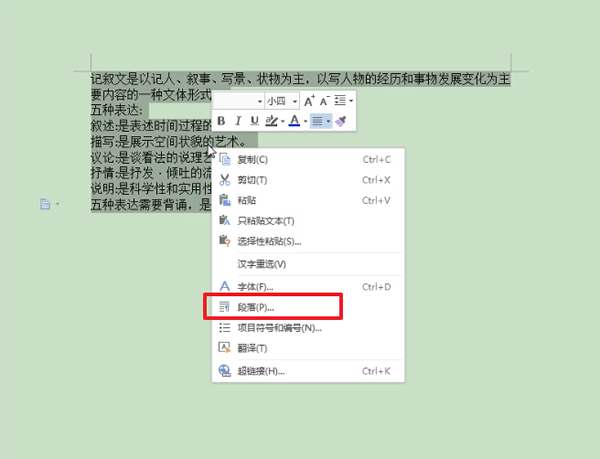Click the scissors icon for Cut
The width and height of the screenshot is (600, 459).
225,180
